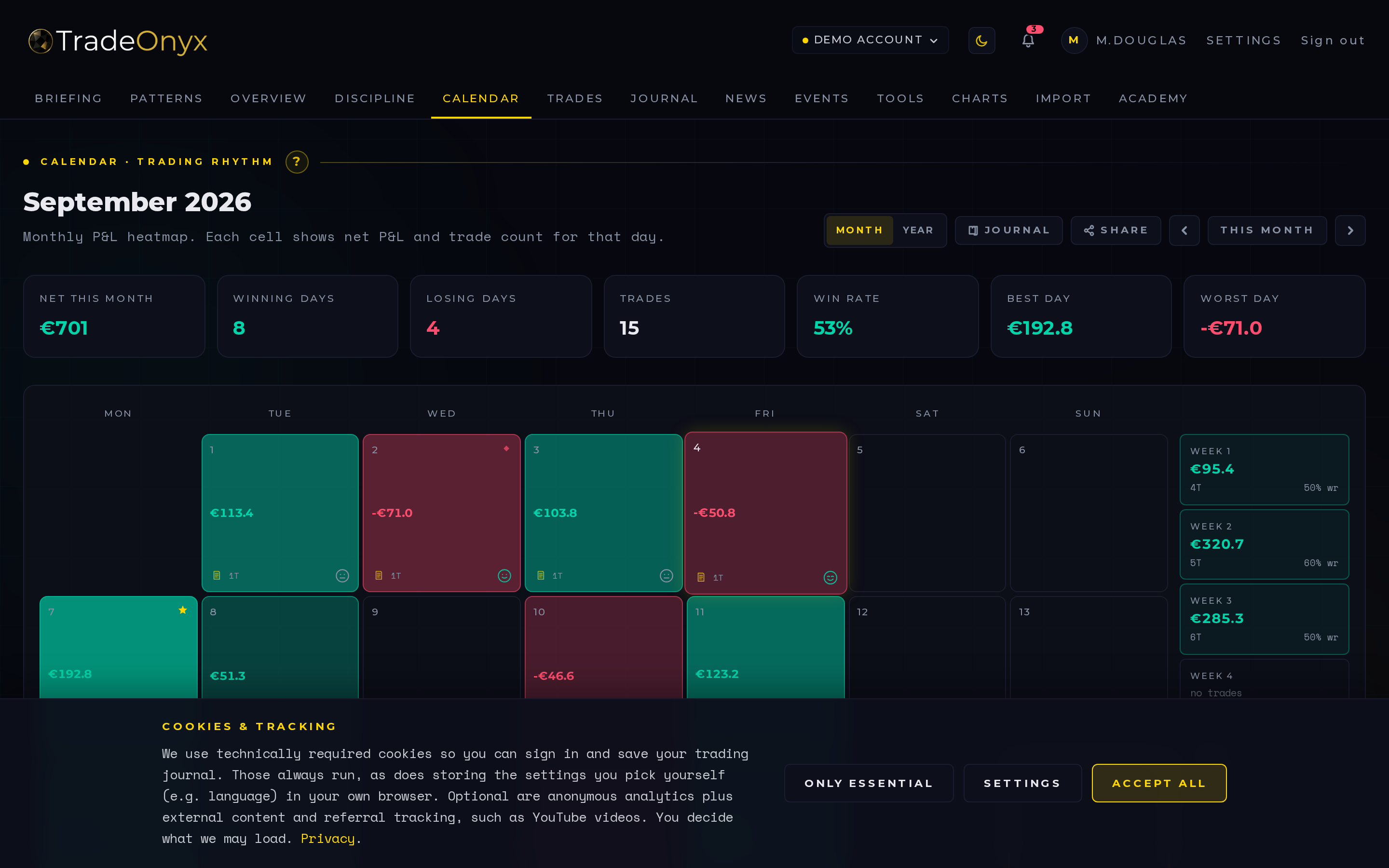Select the Year view toggle

pos(918,230)
